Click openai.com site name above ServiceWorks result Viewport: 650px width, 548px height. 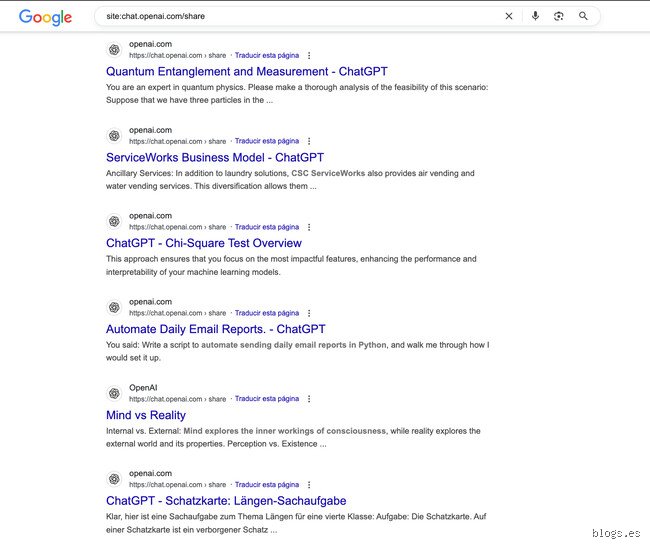tap(150, 130)
